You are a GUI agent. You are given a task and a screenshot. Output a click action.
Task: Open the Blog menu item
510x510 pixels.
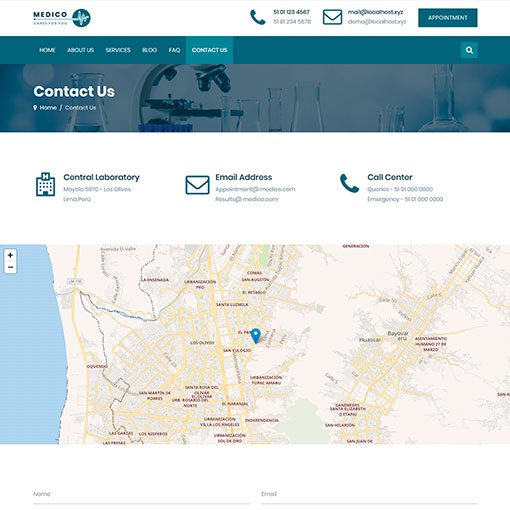[149, 50]
